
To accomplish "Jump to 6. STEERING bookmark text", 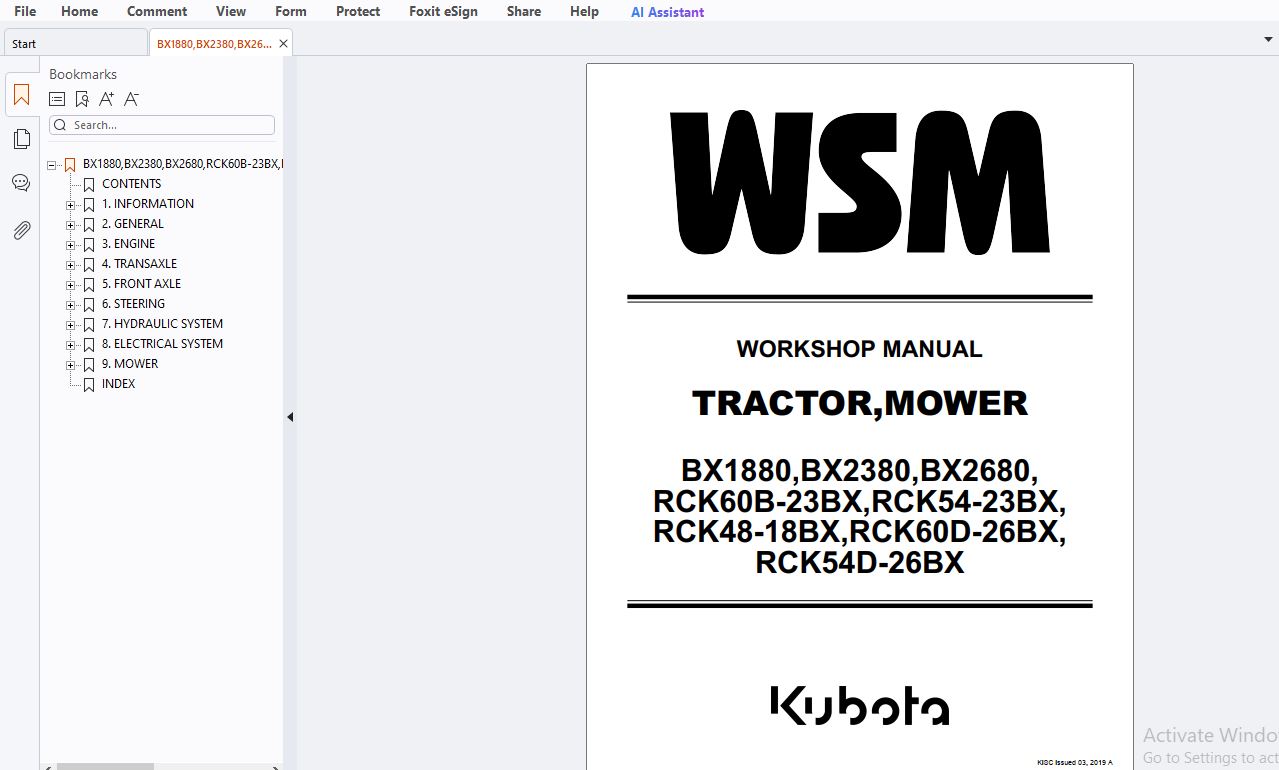I will pyautogui.click(x=133, y=304).
